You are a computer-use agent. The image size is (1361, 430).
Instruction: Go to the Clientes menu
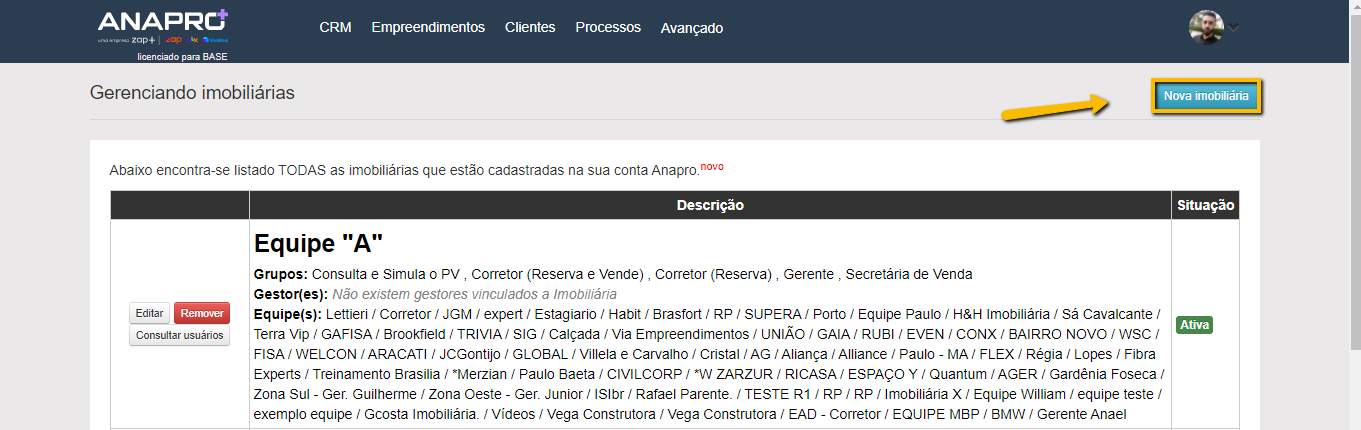pos(530,28)
